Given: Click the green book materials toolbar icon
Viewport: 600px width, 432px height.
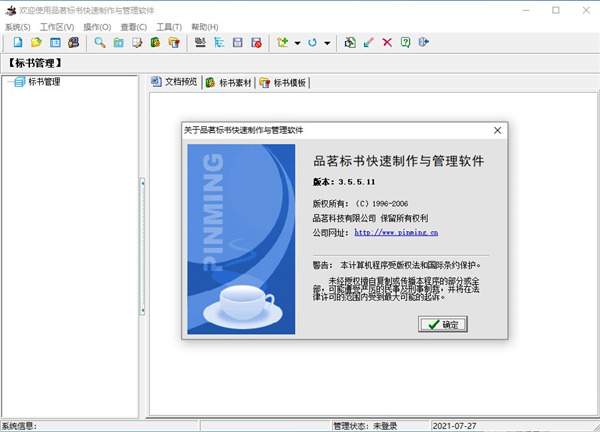Looking at the screenshot, I should 155,42.
